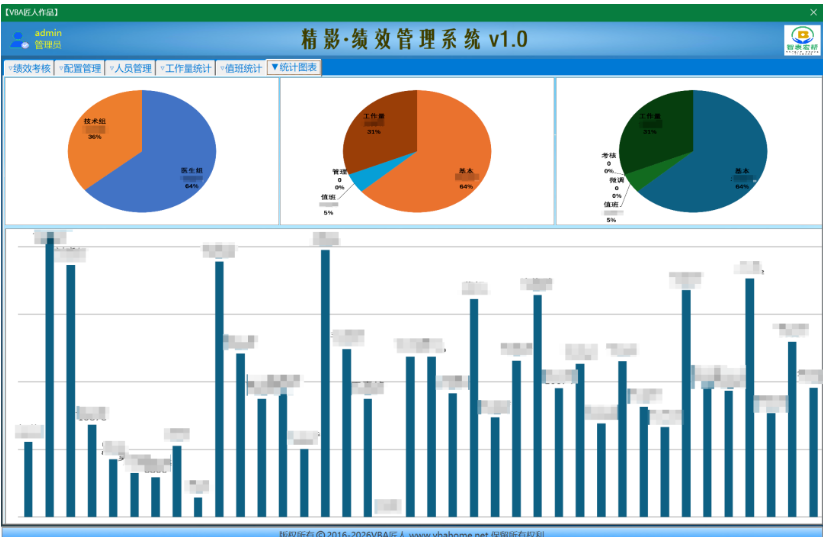
Task: Open the 绩效考核 tab
Action: 29,68
